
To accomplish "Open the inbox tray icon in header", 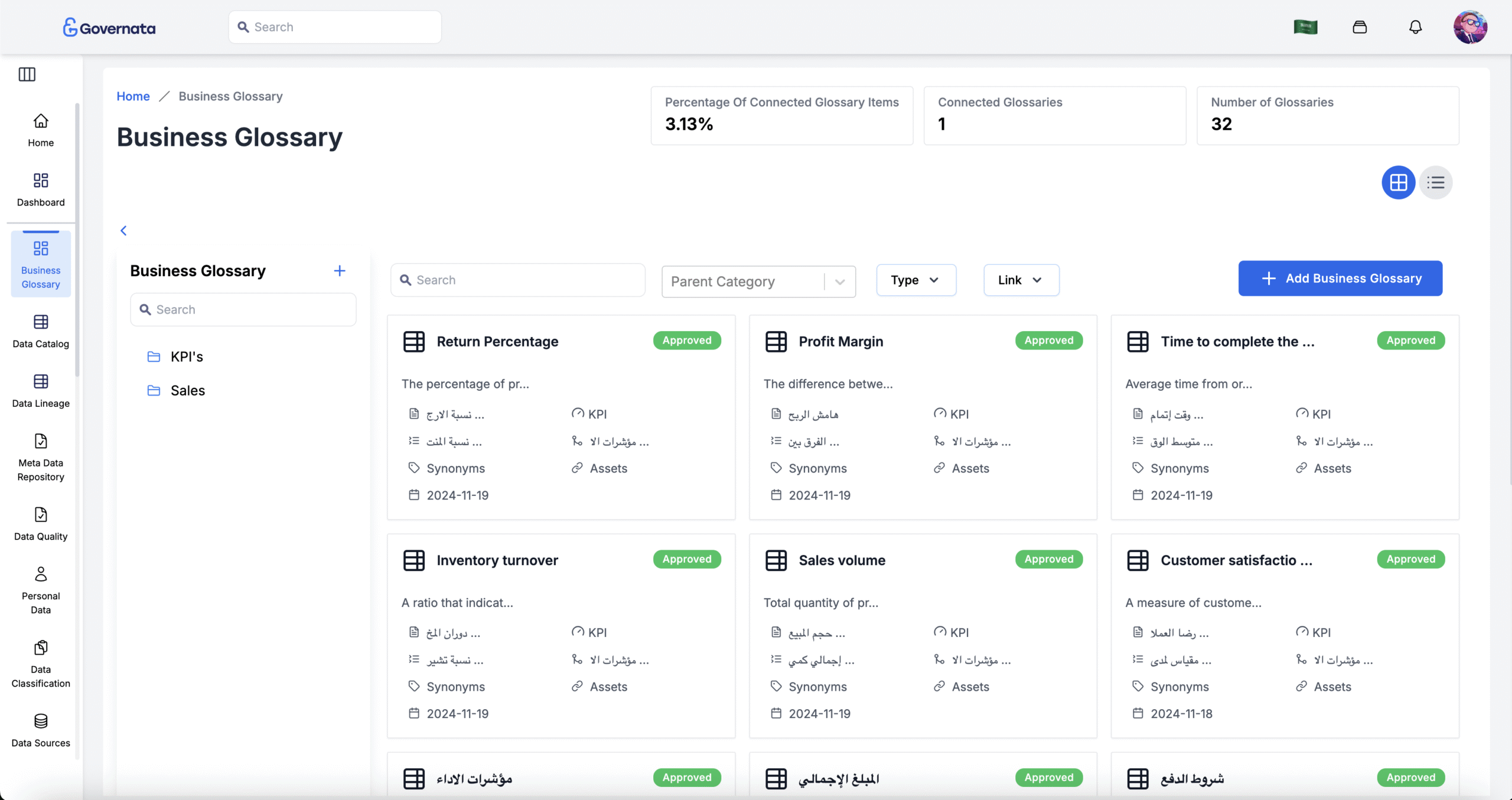I will point(1360,27).
